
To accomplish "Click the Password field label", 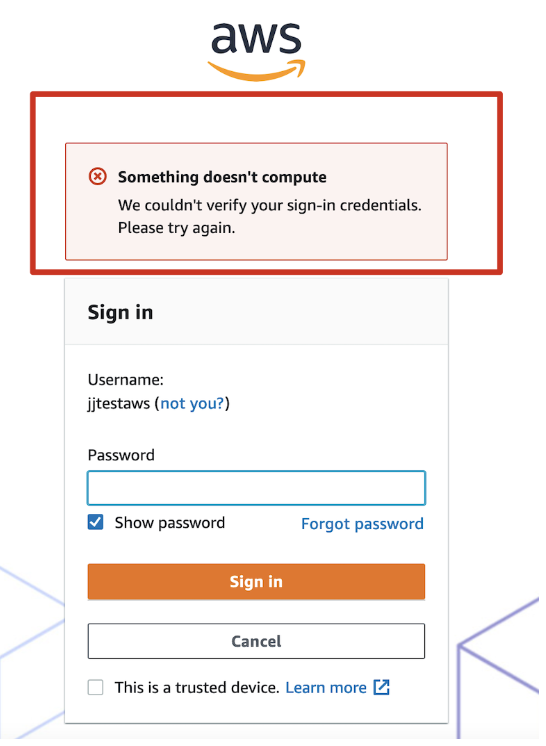I will point(121,455).
